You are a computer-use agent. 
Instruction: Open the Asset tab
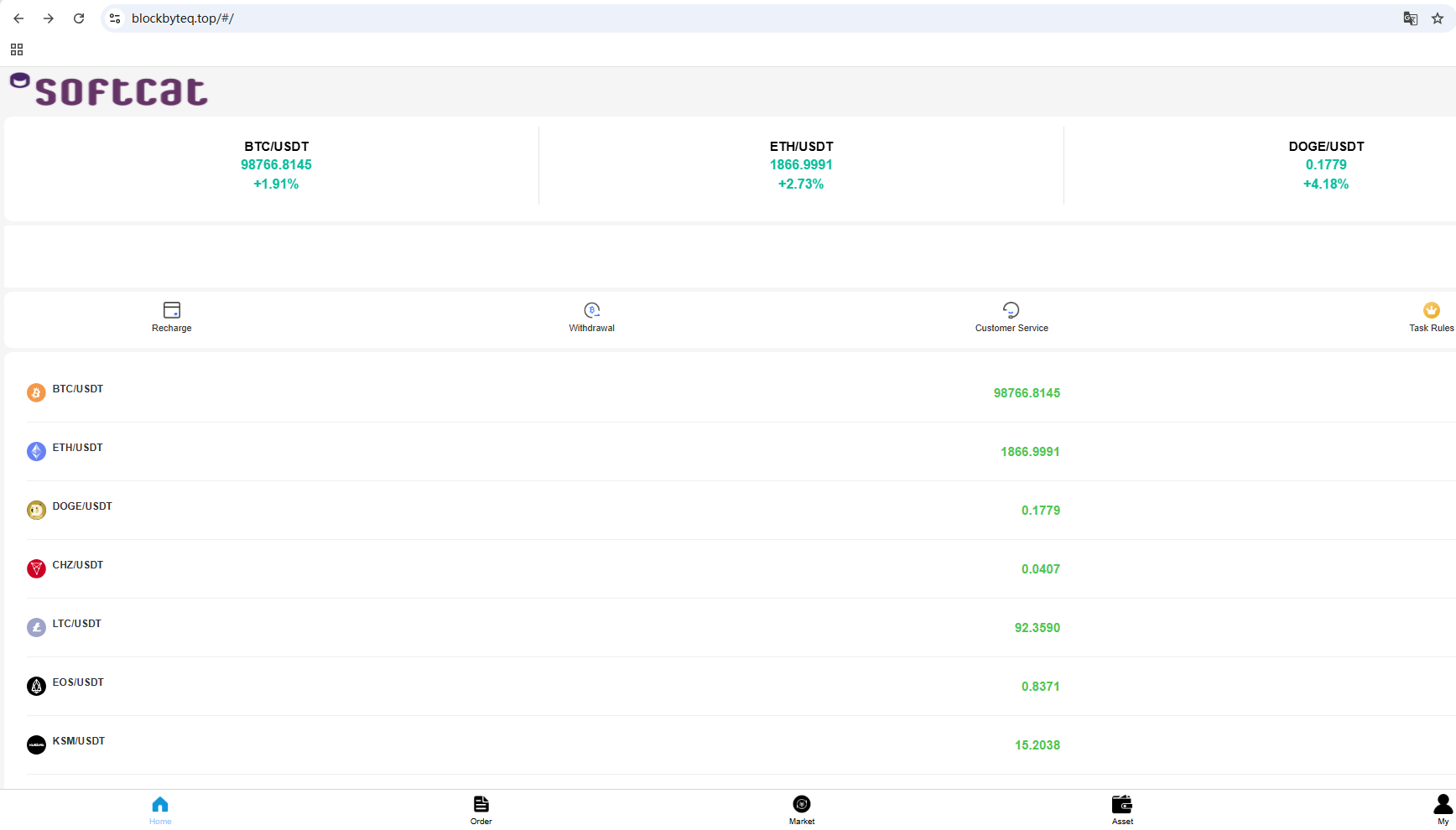[1121, 809]
